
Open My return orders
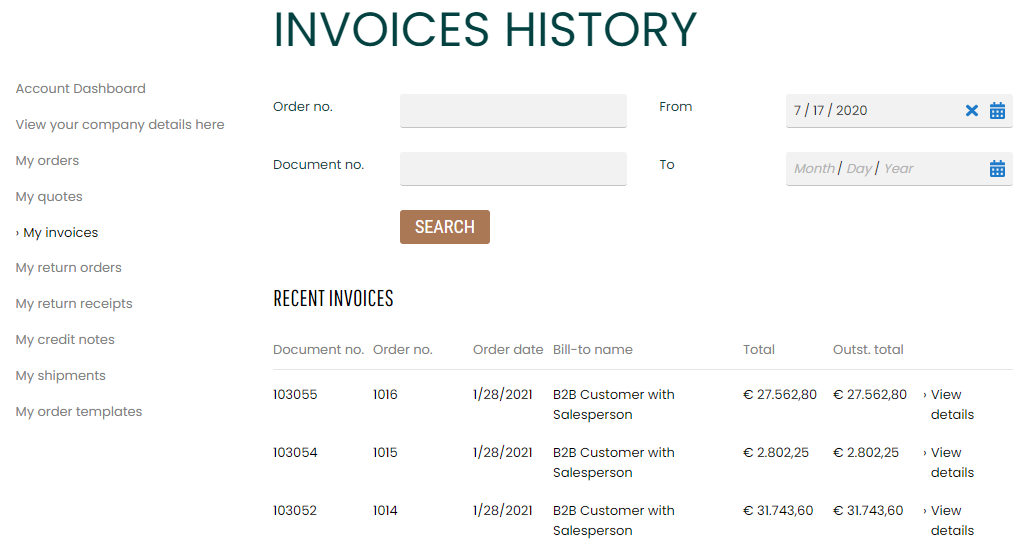(69, 267)
